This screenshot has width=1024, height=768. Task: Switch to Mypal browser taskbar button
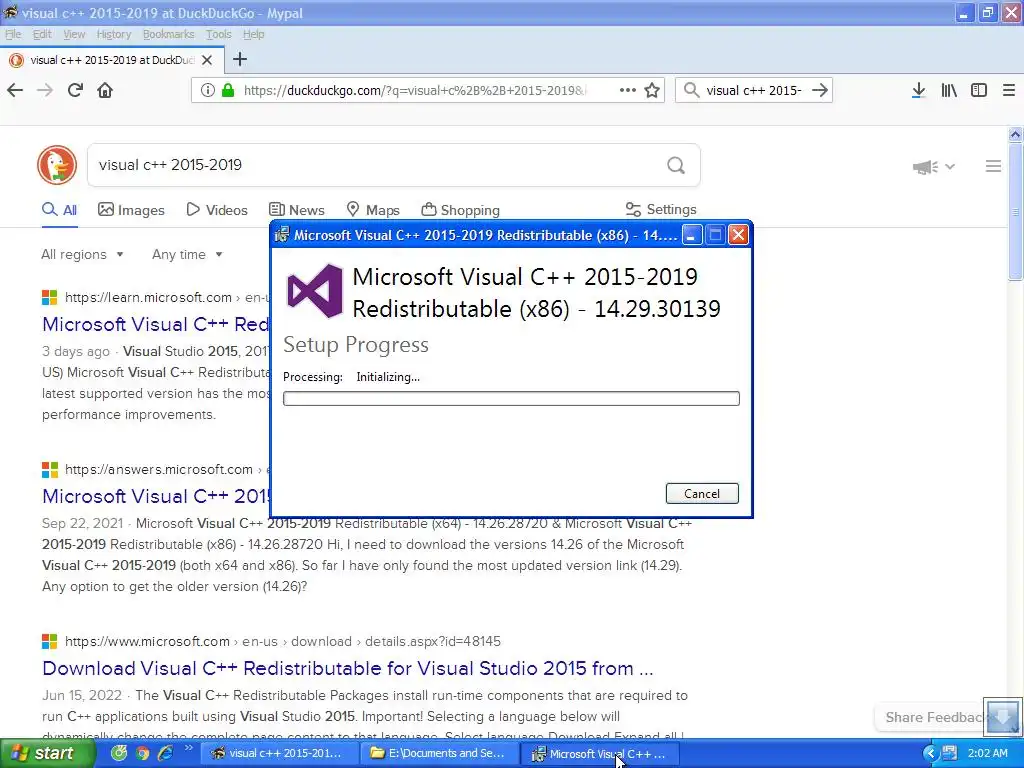click(280, 754)
